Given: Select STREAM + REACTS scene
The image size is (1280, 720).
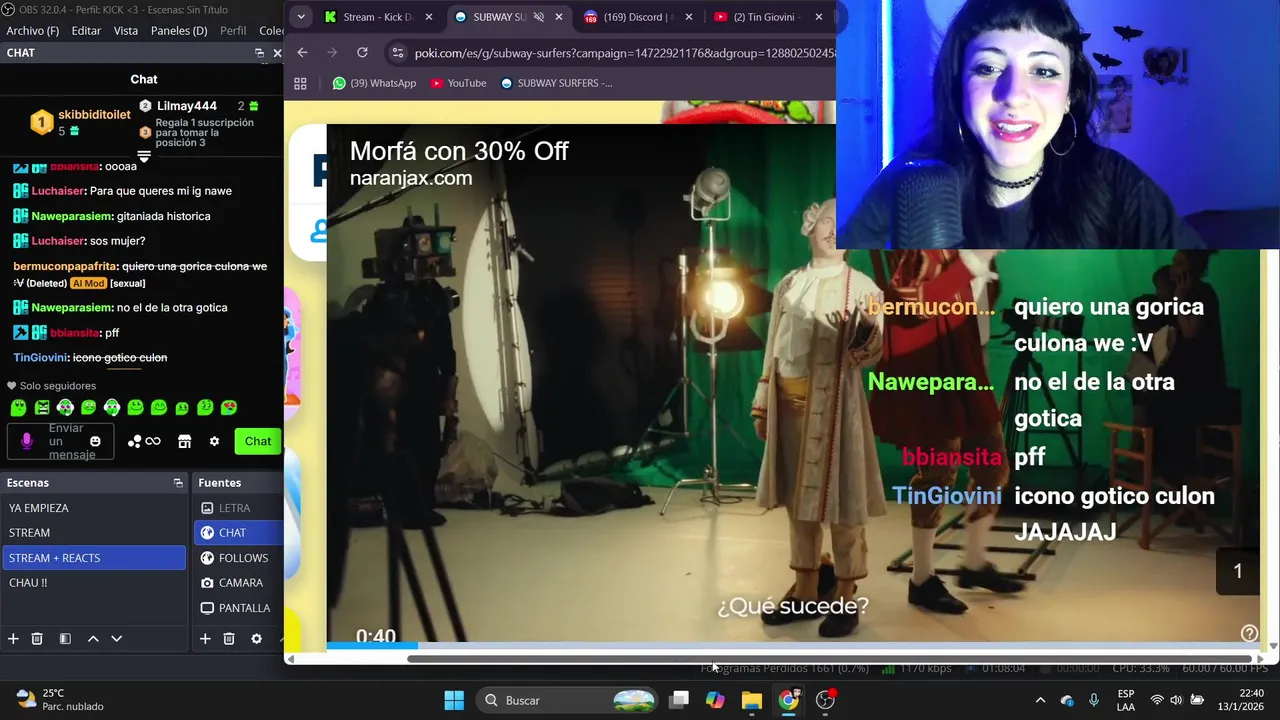Looking at the screenshot, I should (x=94, y=558).
